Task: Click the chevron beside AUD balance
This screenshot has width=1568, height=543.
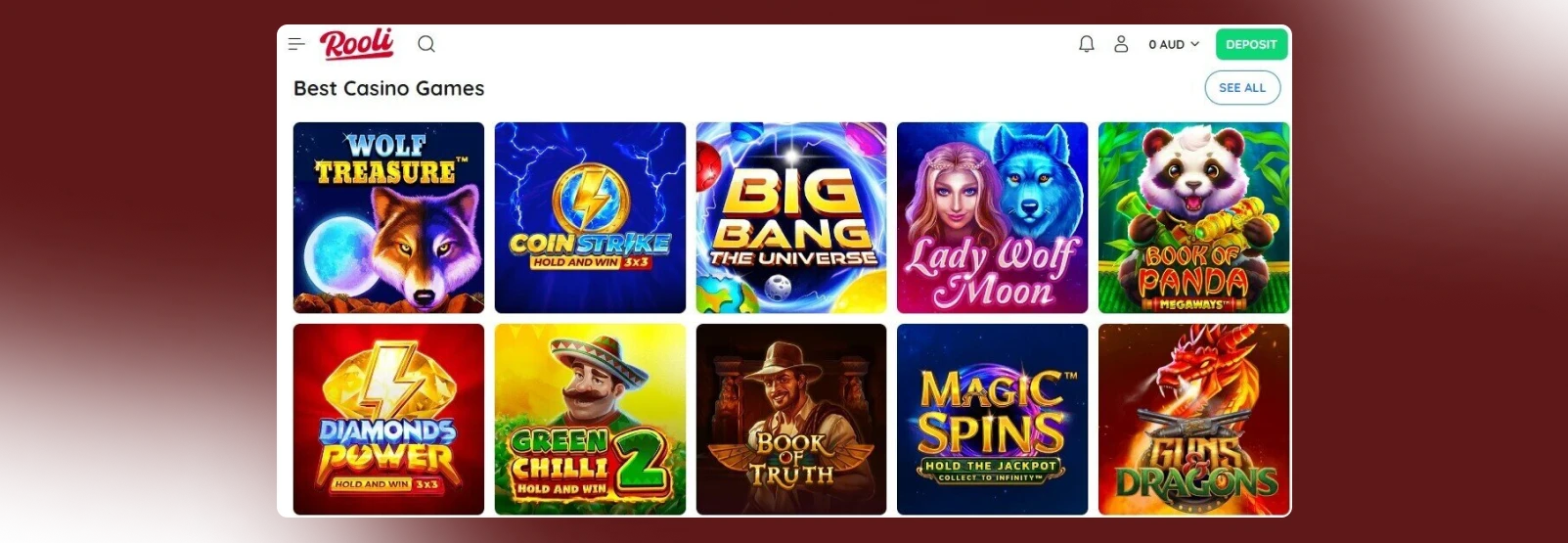Action: pyautogui.click(x=1194, y=44)
